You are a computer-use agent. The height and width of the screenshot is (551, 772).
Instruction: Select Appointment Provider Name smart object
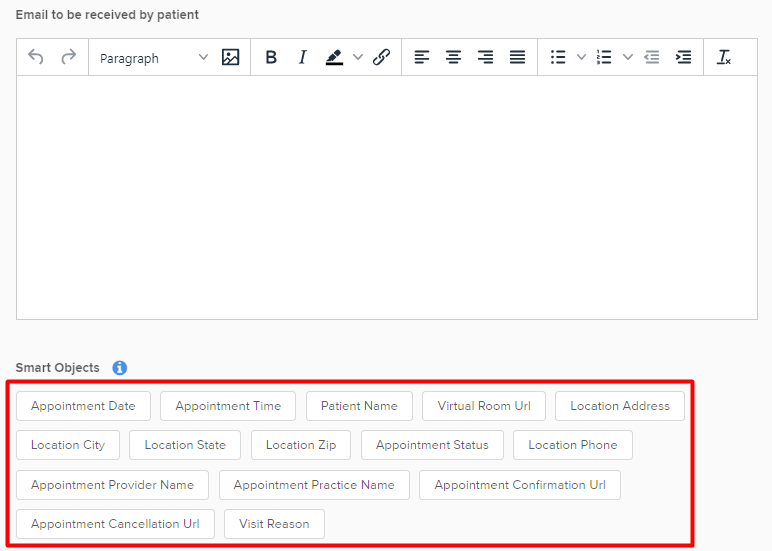tap(112, 485)
